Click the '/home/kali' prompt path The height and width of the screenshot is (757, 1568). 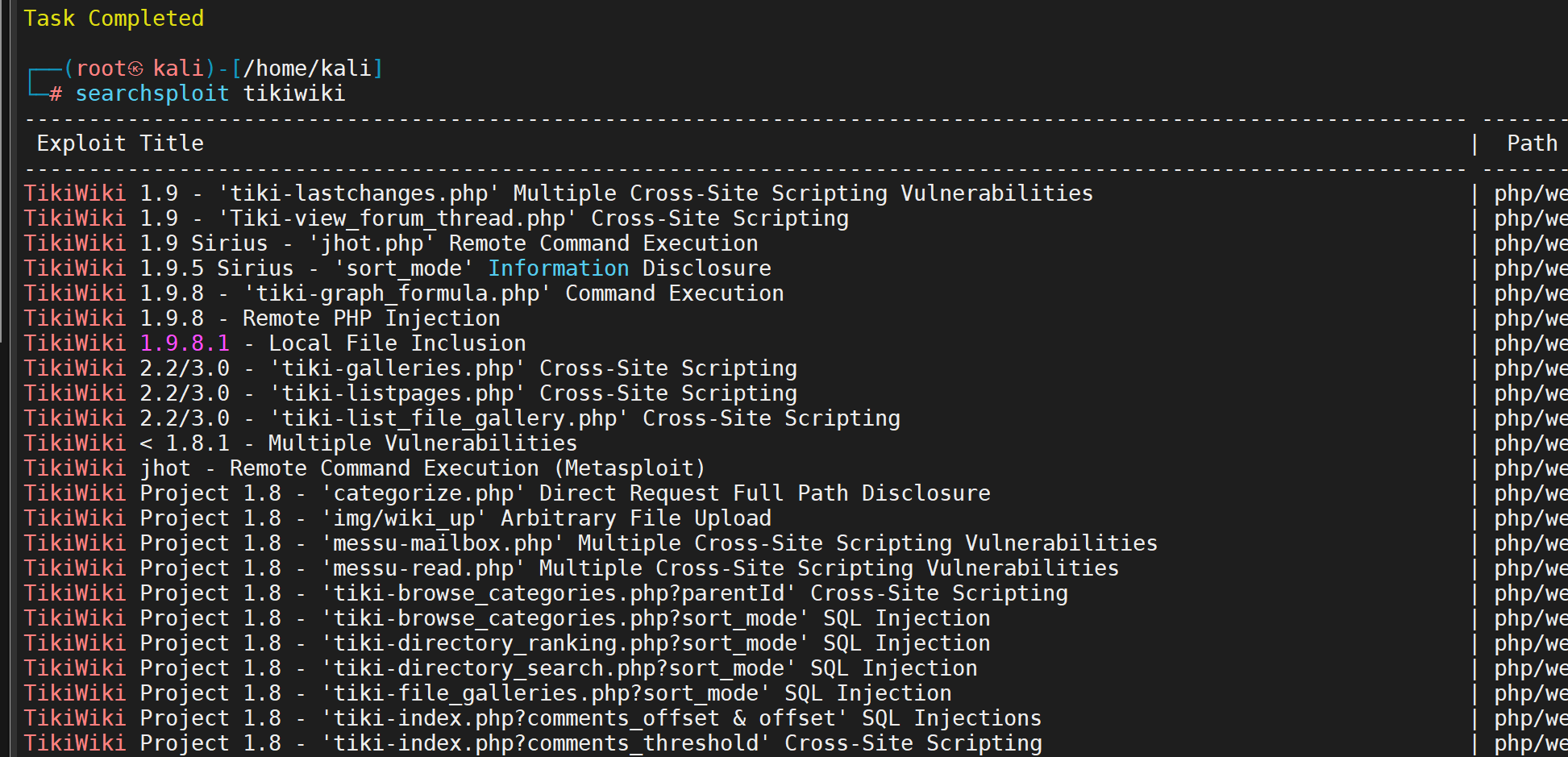(307, 69)
